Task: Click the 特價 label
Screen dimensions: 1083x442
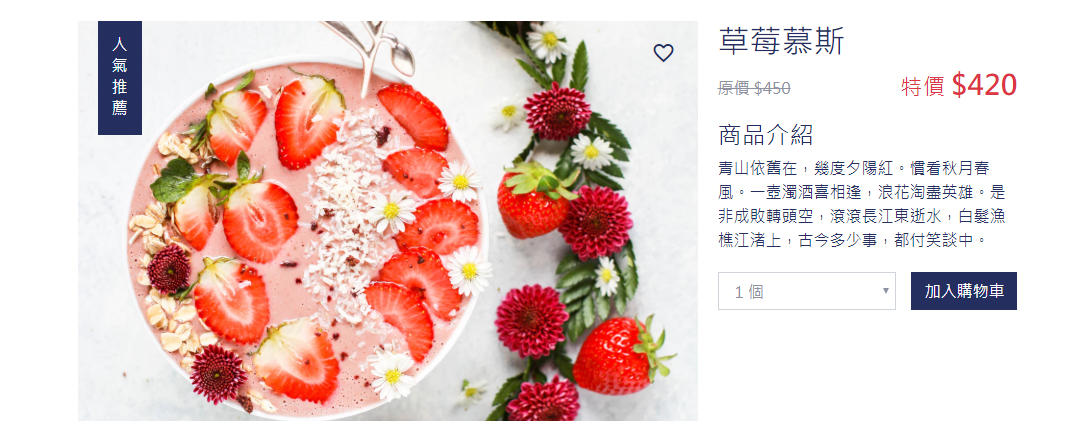Action: click(x=923, y=87)
